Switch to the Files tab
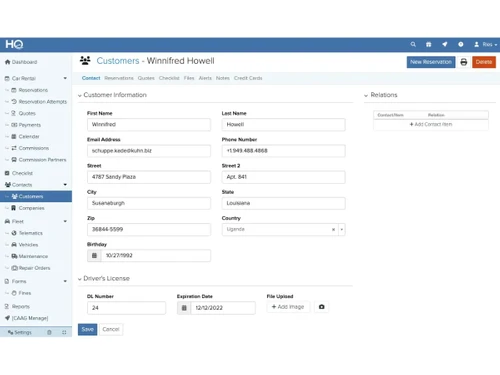Viewport: 500px width, 375px height. [189, 78]
